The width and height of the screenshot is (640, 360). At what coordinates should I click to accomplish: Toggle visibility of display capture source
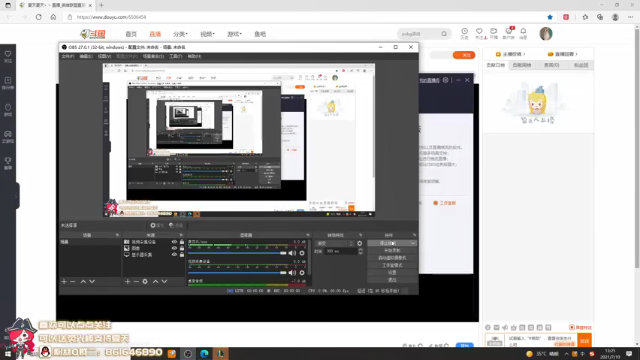point(174,254)
